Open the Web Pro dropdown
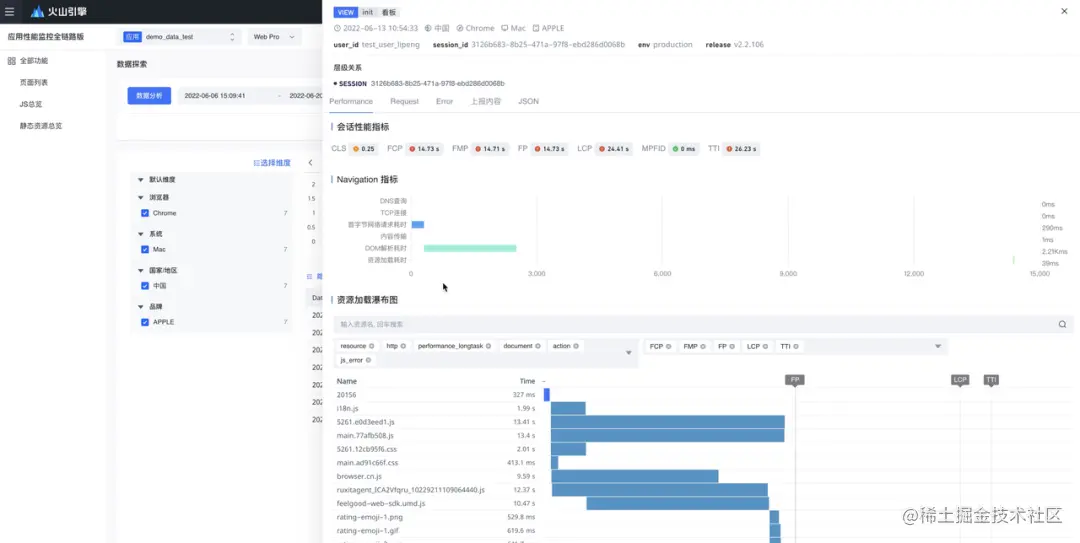The image size is (1080, 543). pos(274,37)
